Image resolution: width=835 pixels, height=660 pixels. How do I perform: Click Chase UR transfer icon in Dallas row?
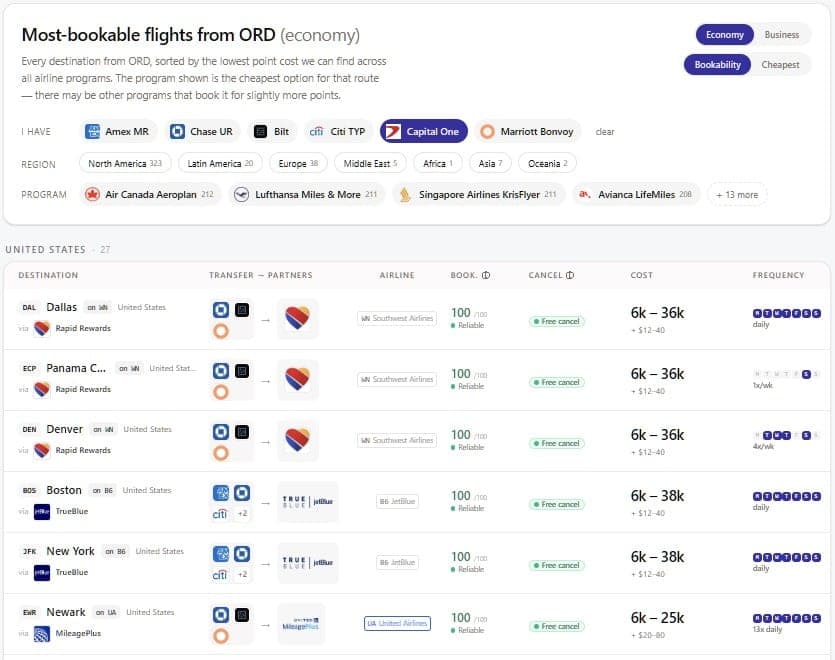[221, 309]
